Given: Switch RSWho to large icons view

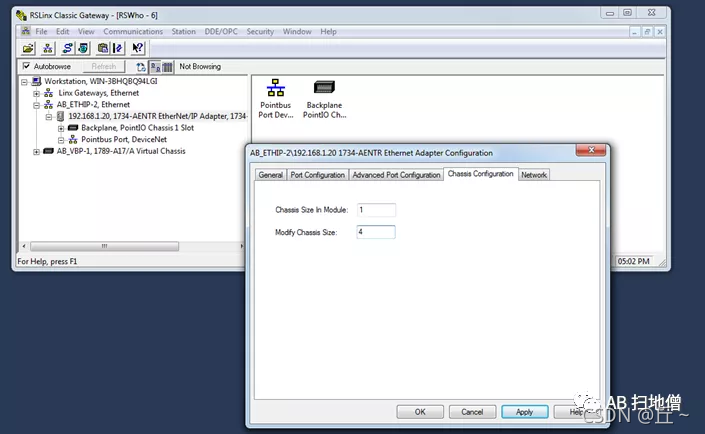Looking at the screenshot, I should coord(156,67).
